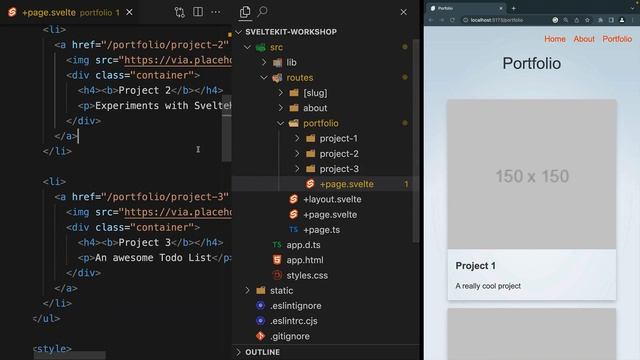Expand the project-3 folder

pos(297,169)
